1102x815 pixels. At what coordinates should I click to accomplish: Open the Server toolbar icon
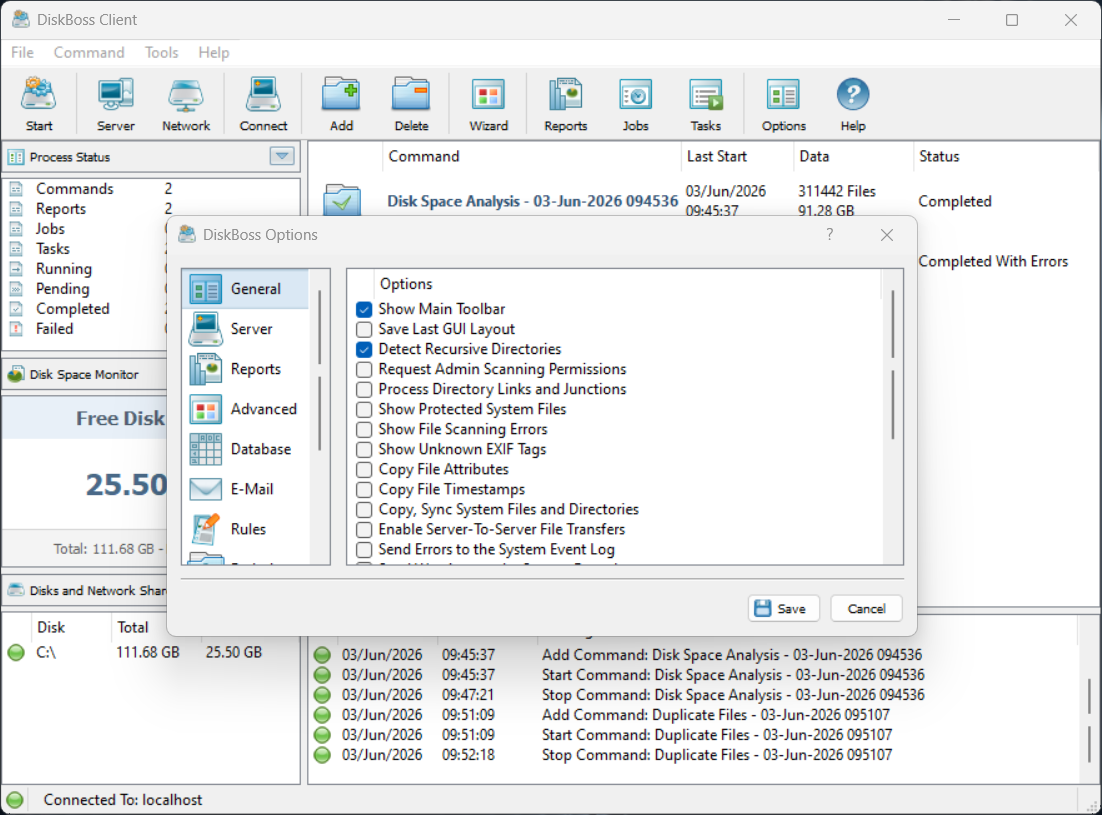click(115, 104)
